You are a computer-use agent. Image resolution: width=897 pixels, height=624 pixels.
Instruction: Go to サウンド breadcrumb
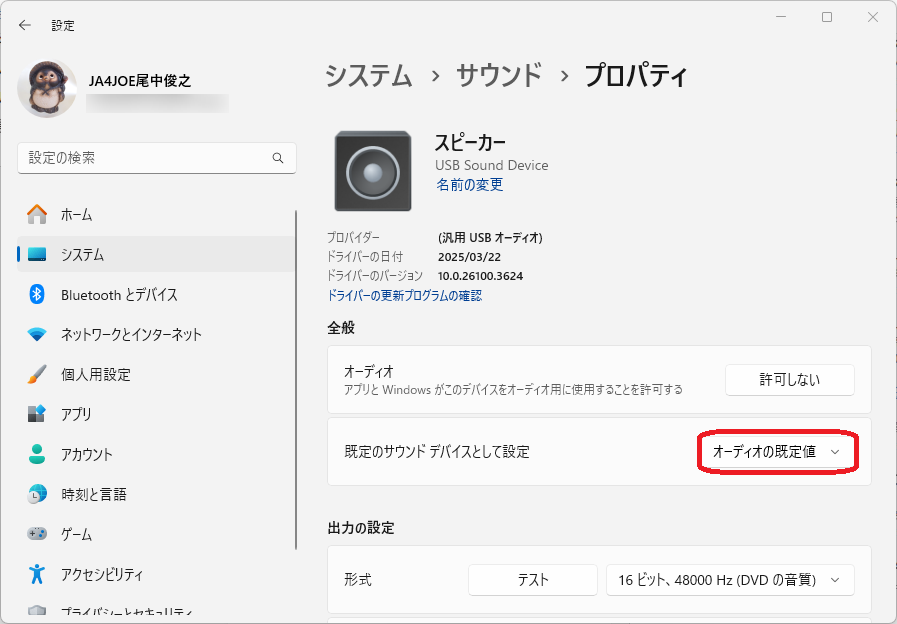[x=499, y=75]
